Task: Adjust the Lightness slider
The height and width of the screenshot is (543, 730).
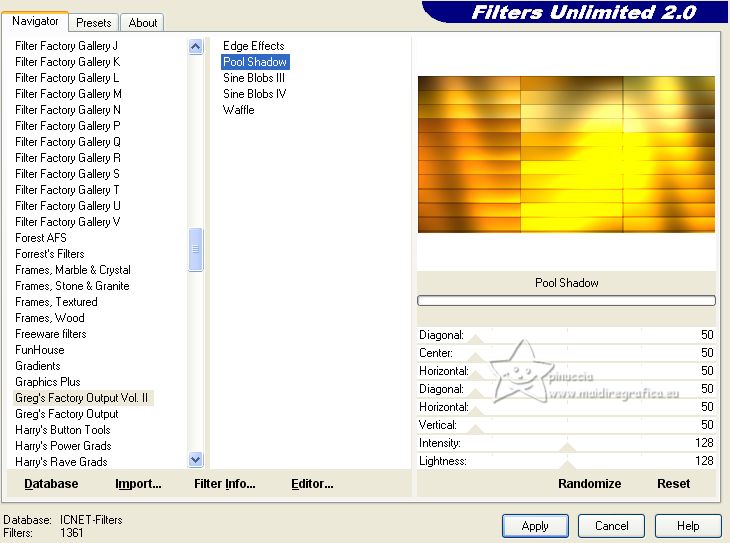Action: [x=568, y=464]
